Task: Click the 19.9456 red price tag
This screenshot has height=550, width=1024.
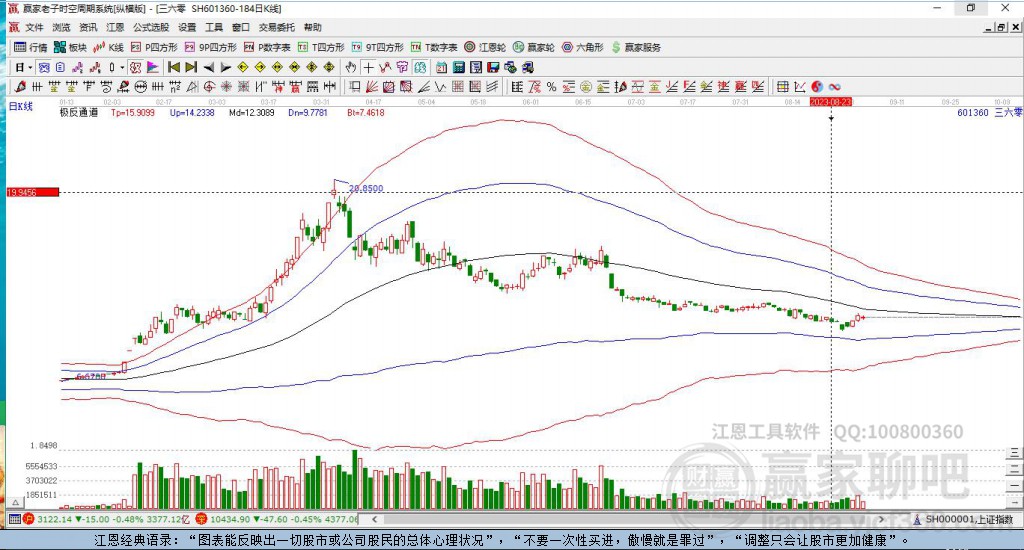Action: pos(33,192)
